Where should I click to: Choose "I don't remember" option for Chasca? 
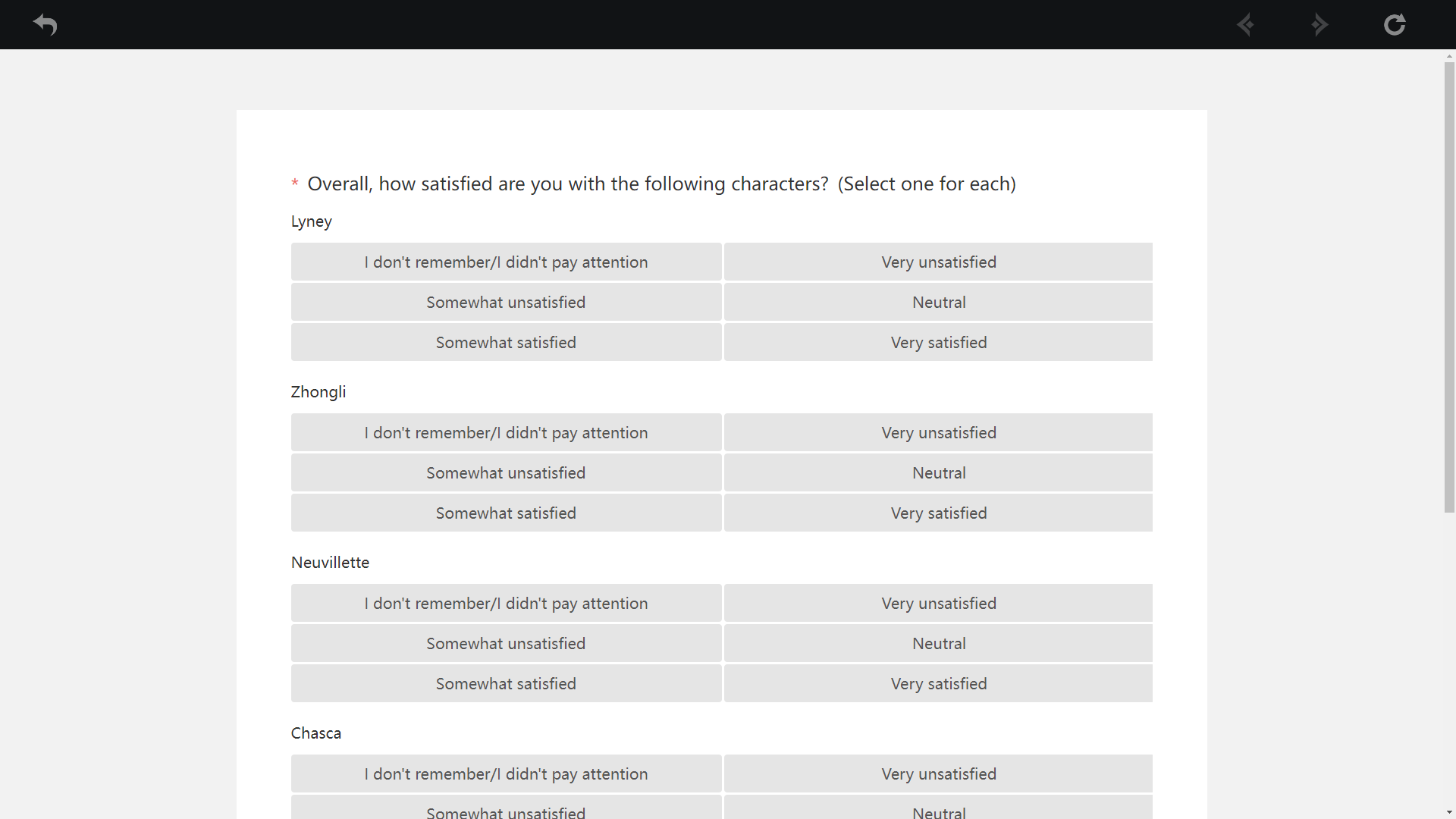[x=506, y=774]
